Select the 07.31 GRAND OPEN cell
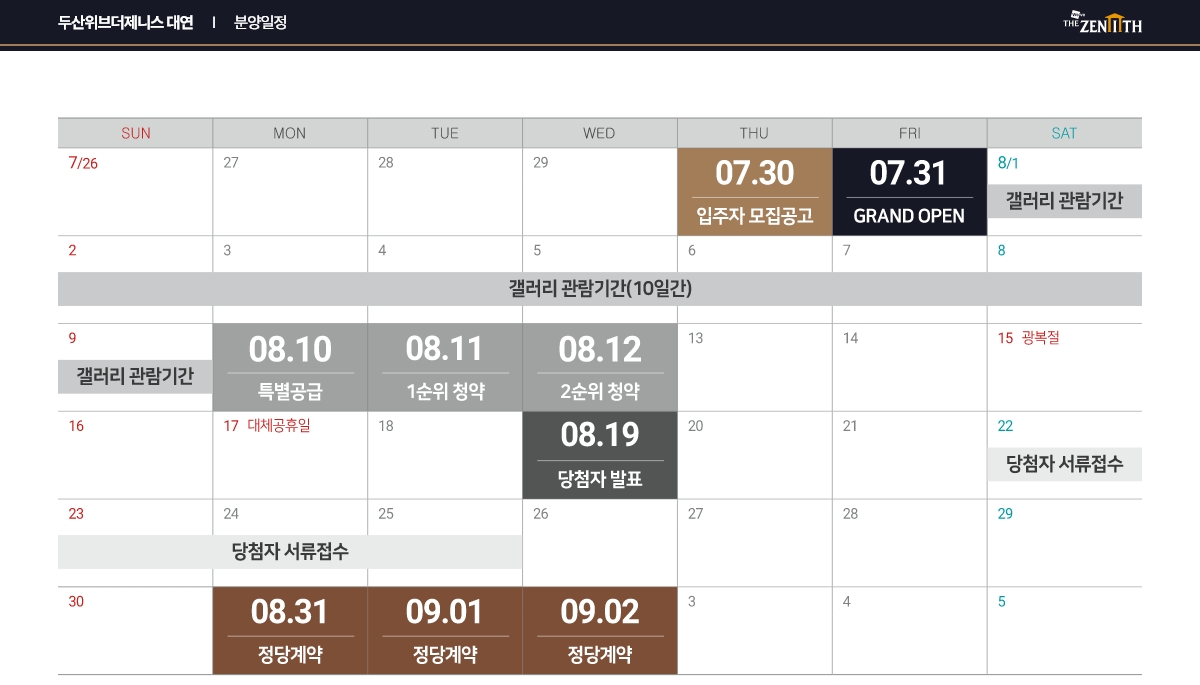The width and height of the screenshot is (1200, 685). (x=909, y=192)
